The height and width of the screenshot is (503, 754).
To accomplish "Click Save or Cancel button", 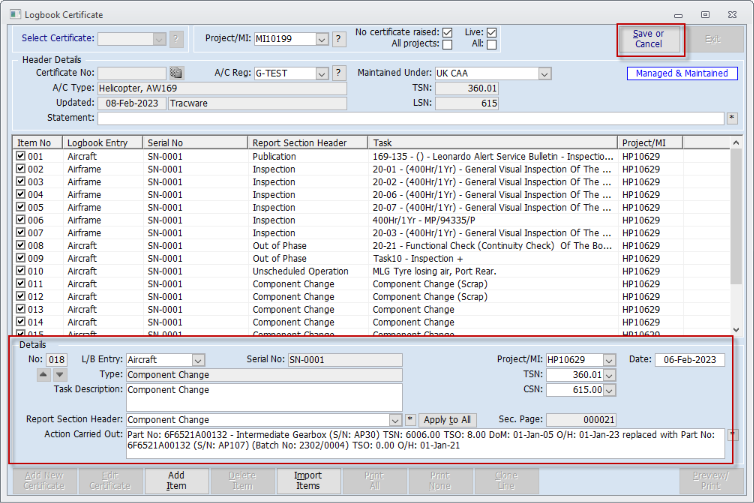I will 648,39.
